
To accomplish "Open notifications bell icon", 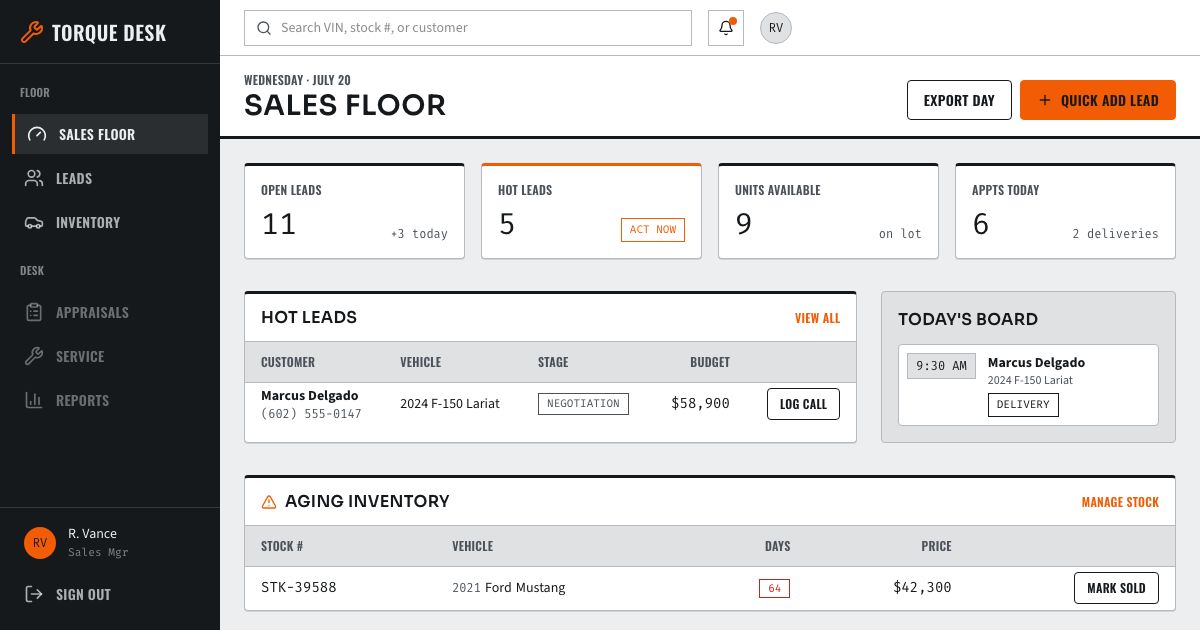I will (726, 28).
